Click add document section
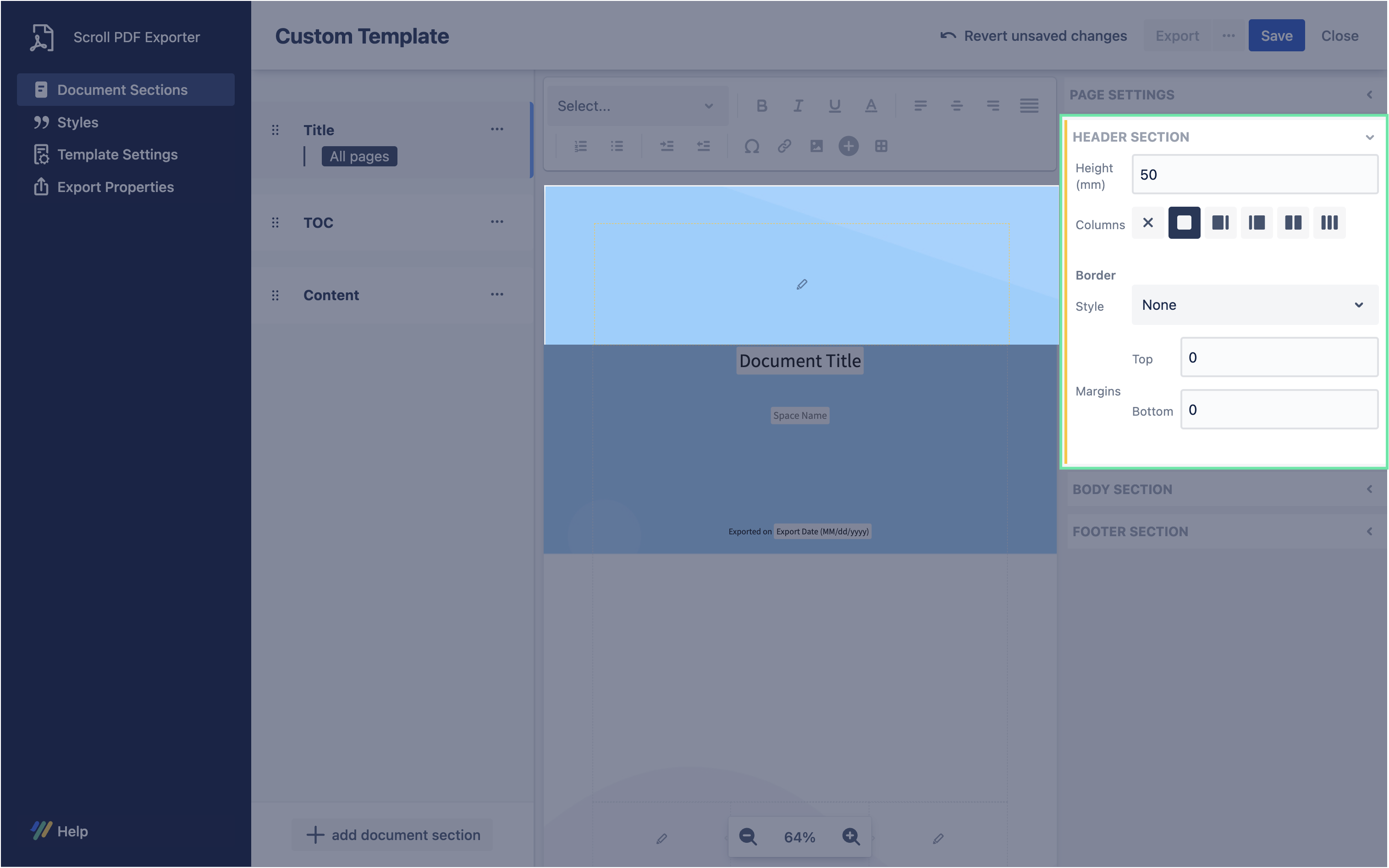 point(393,835)
